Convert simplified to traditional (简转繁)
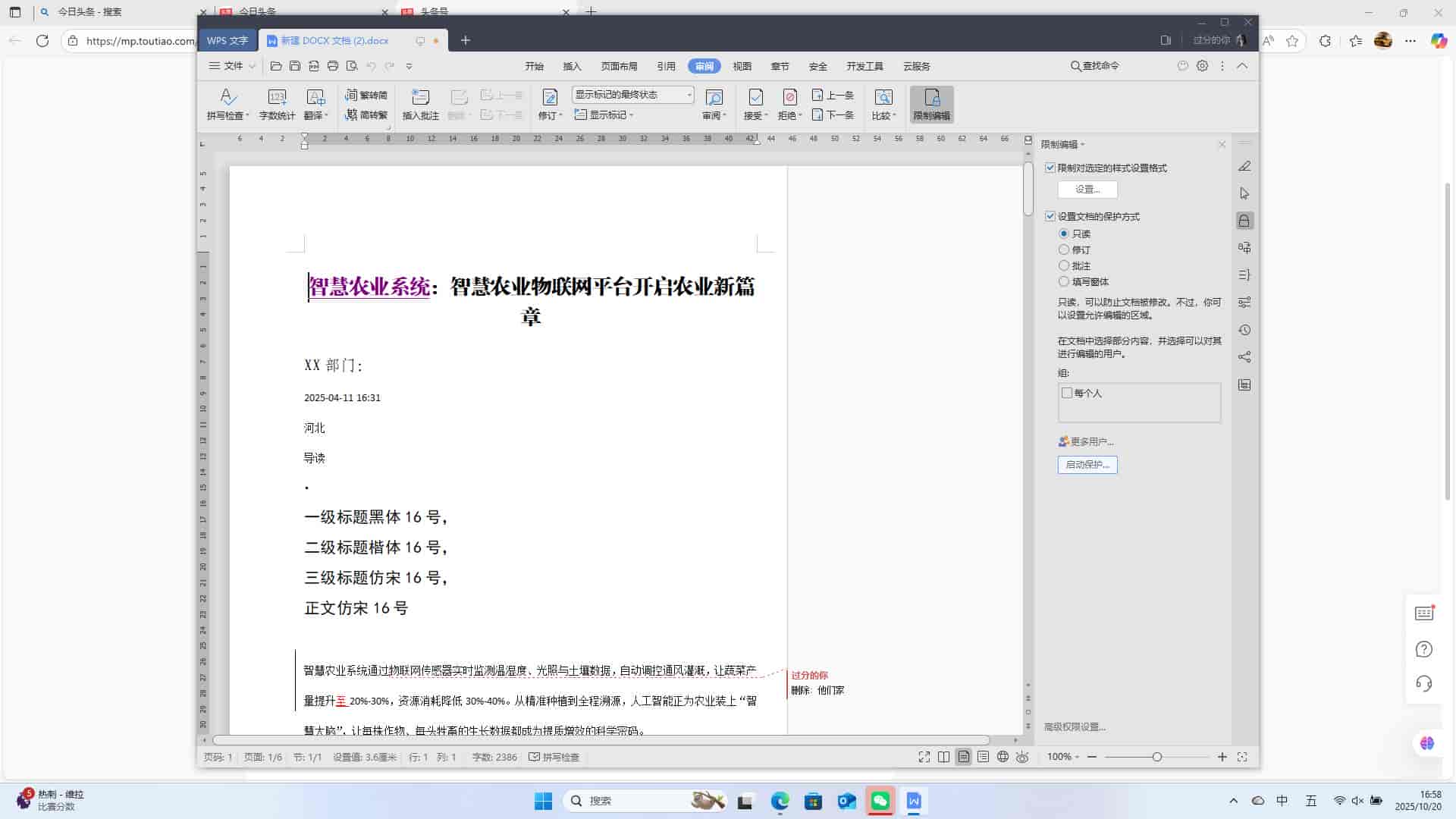Viewport: 1456px width, 819px height. point(366,115)
